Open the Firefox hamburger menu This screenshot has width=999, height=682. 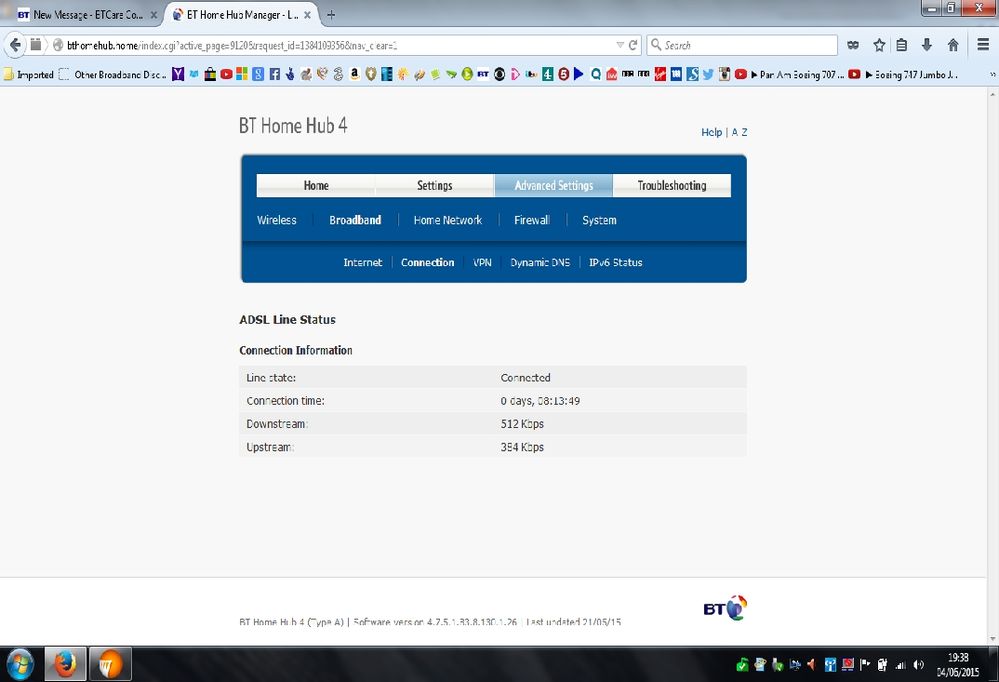(983, 45)
